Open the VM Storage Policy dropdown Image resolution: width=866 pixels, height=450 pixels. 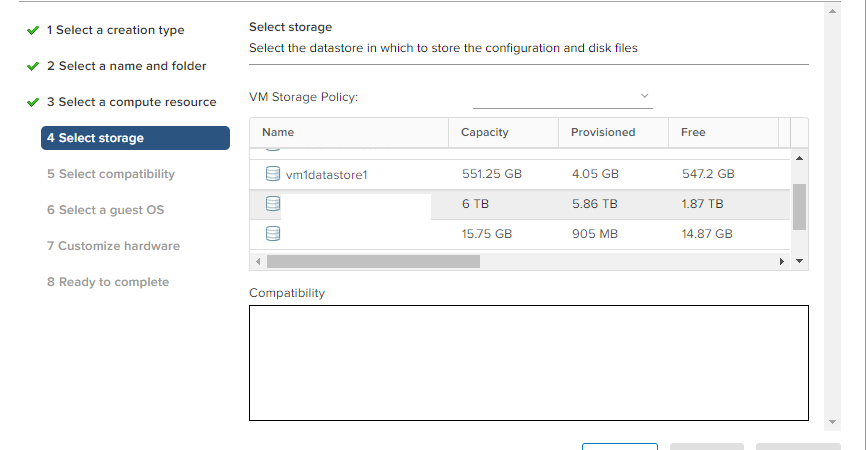point(563,97)
